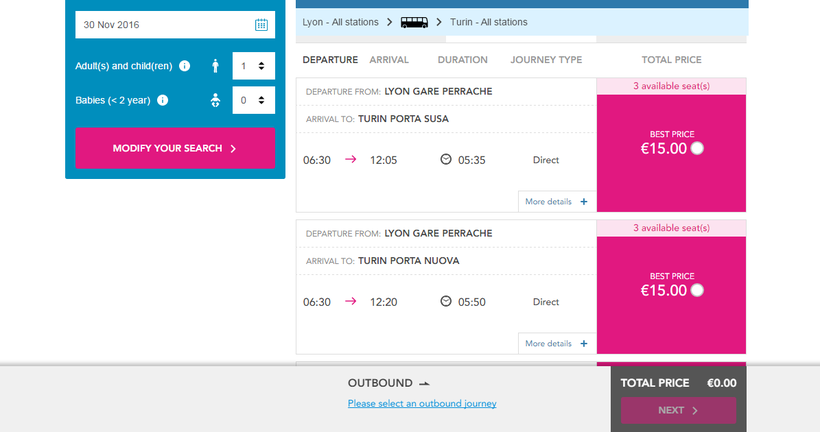The width and height of the screenshot is (820, 432).
Task: Click 3 available seat(s) on Porta Nuova card
Action: click(x=671, y=228)
